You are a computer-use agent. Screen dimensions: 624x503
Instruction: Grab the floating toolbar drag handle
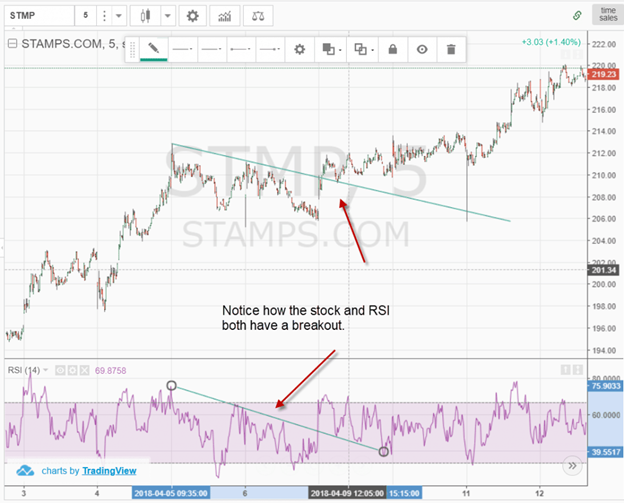coord(133,49)
